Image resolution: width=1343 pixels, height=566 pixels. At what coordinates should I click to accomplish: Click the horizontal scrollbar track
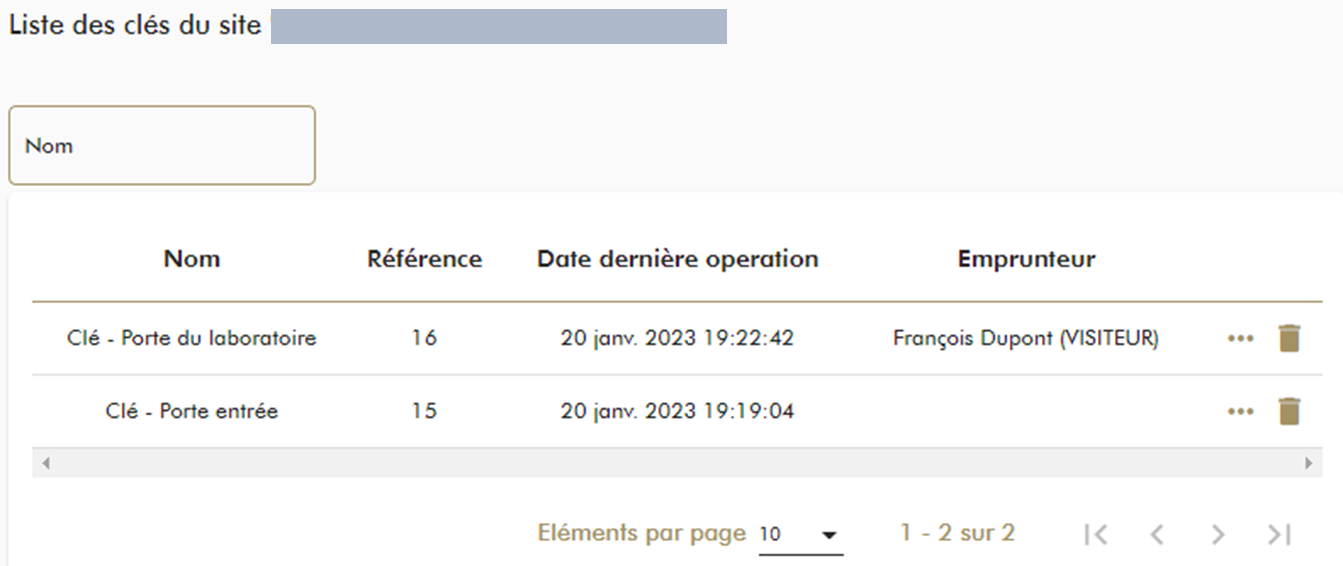(676, 464)
